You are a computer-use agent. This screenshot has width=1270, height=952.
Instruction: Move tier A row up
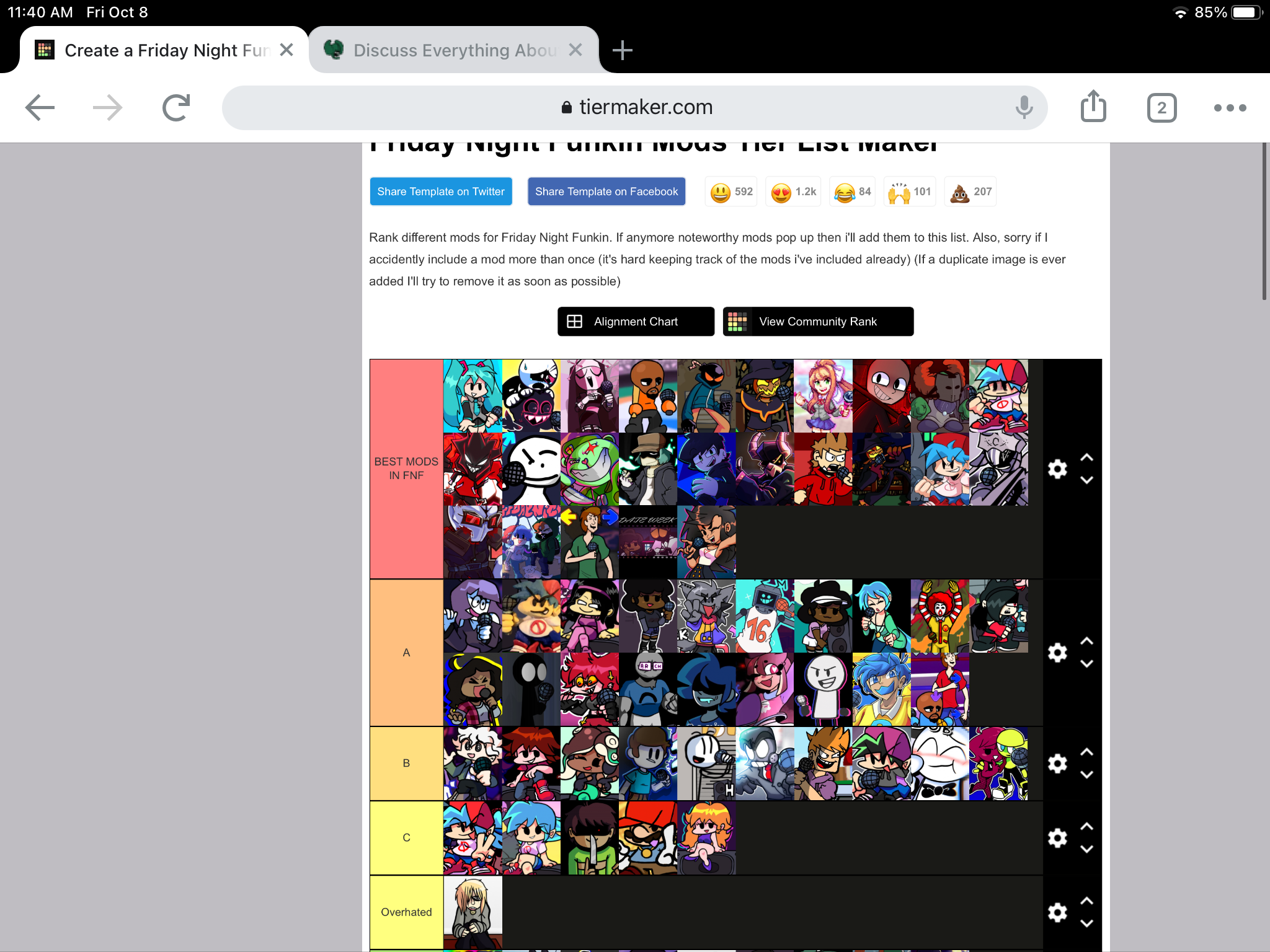pos(1086,641)
